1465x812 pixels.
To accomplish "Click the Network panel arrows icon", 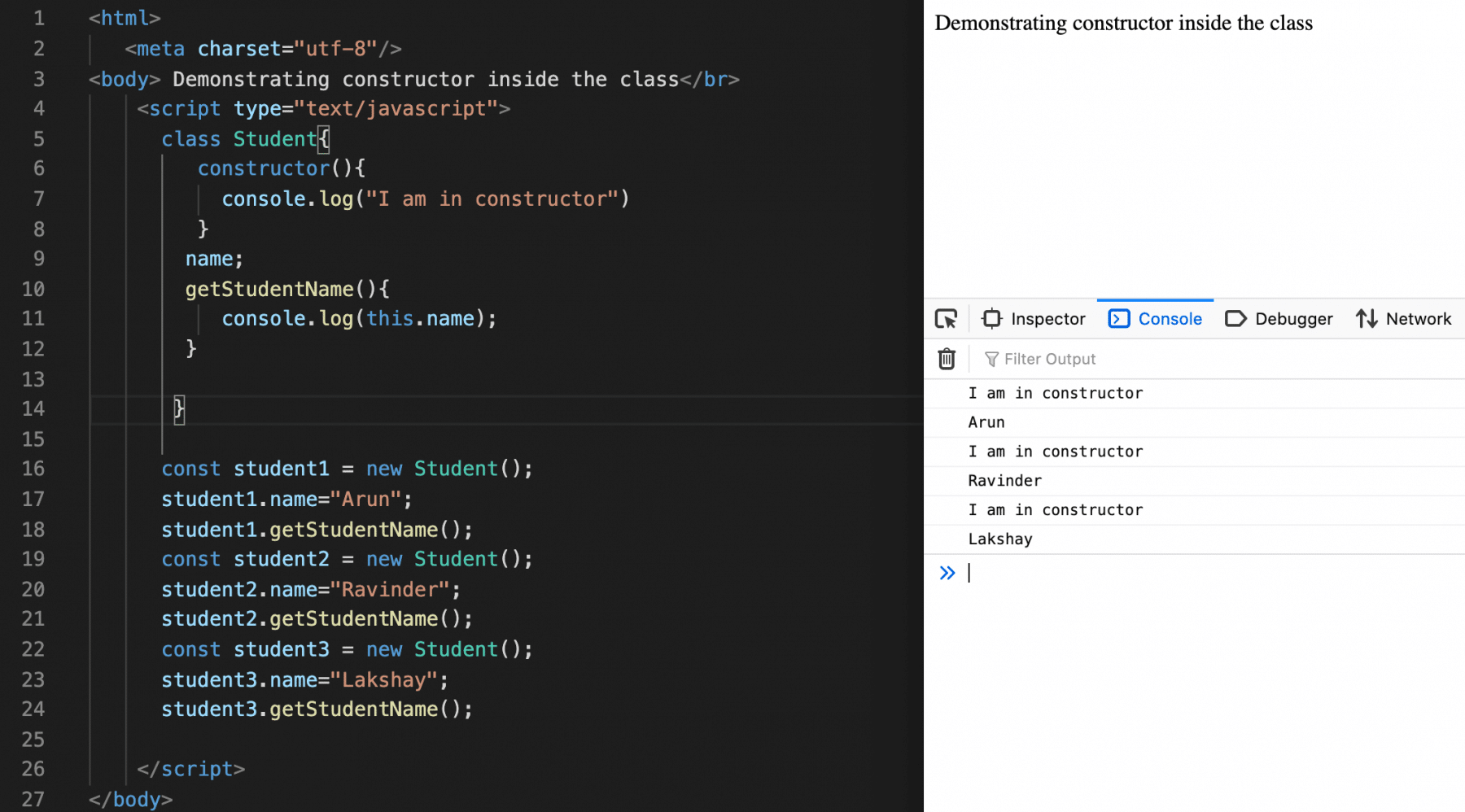I will (1366, 319).
